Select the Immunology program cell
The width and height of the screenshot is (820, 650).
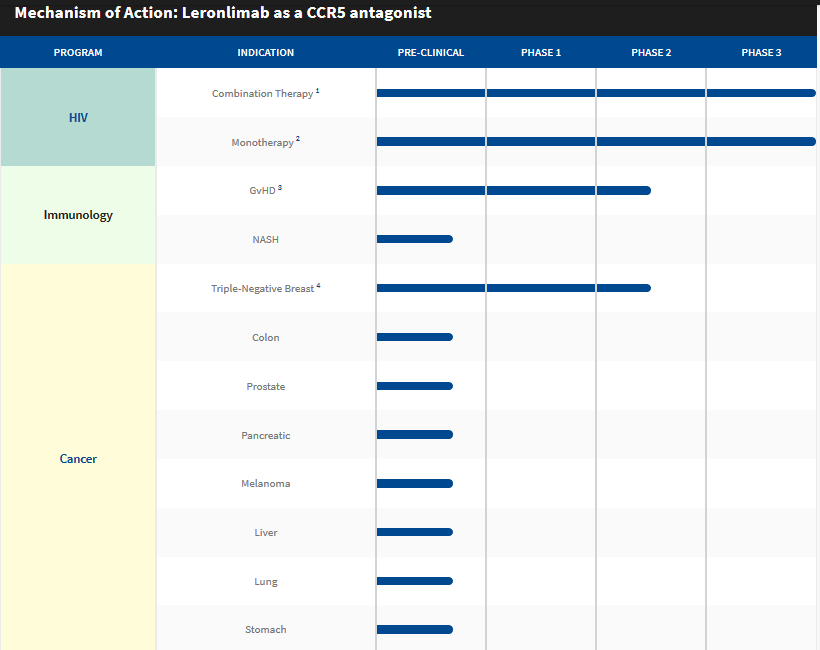click(x=78, y=215)
